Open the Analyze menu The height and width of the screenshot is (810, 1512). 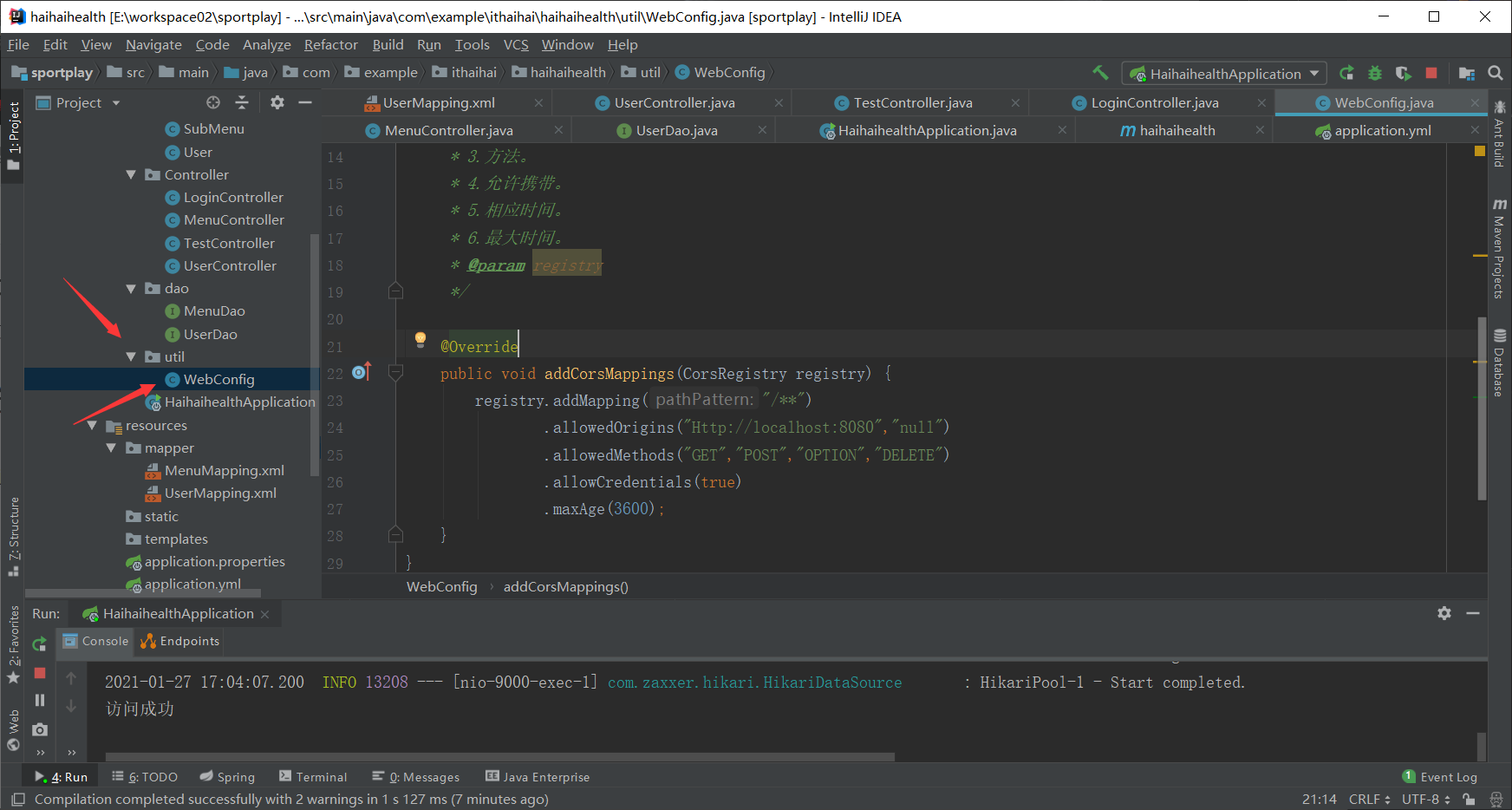[x=266, y=44]
